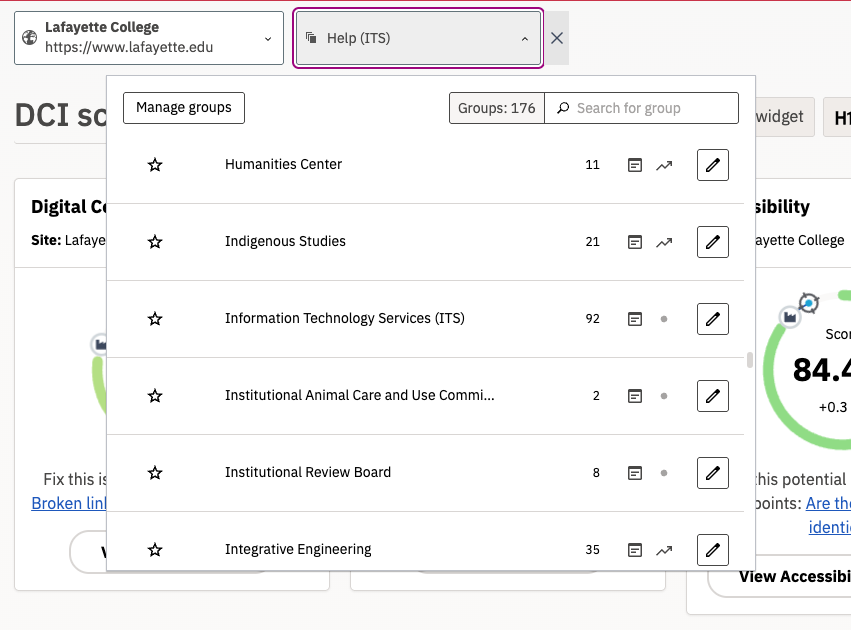Click industry benchmark marker on accessibility gauge

790,316
